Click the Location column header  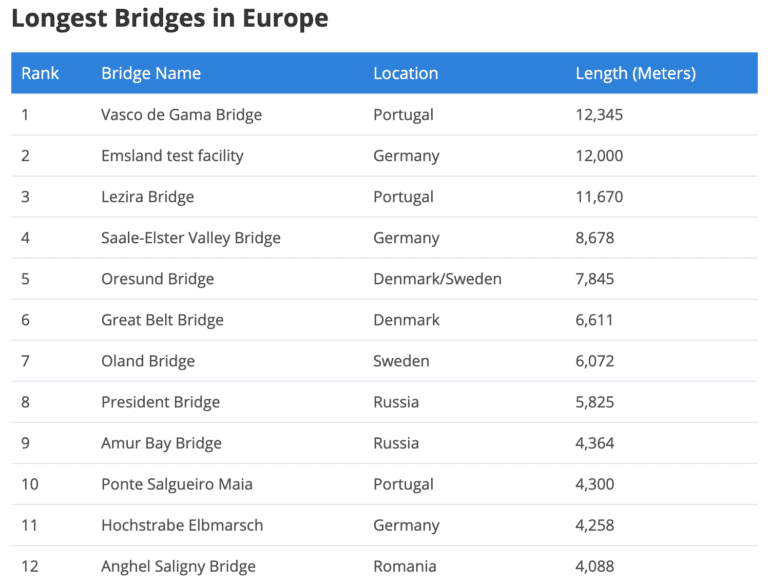[405, 73]
